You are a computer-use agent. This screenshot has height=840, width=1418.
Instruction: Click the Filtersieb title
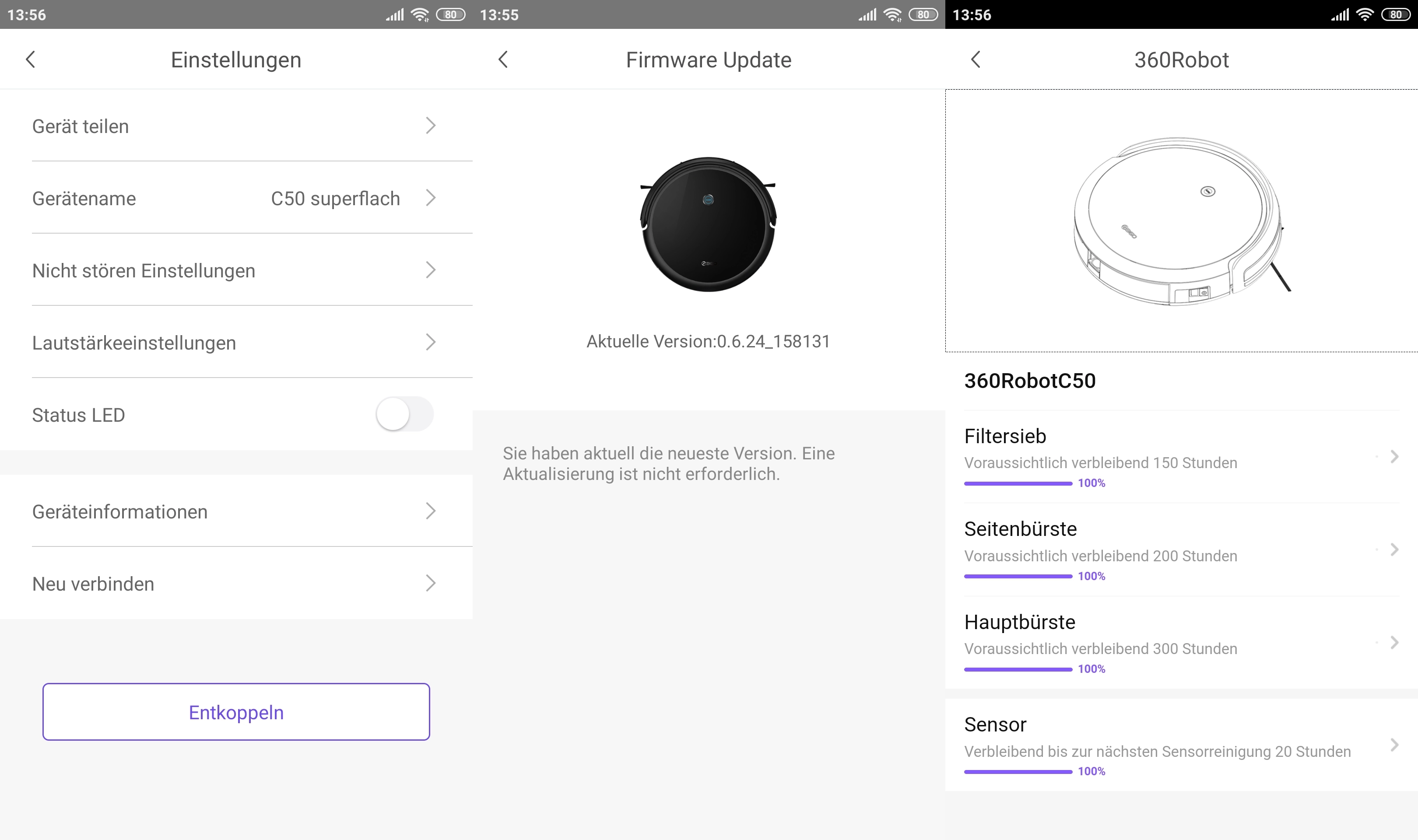pos(1005,436)
